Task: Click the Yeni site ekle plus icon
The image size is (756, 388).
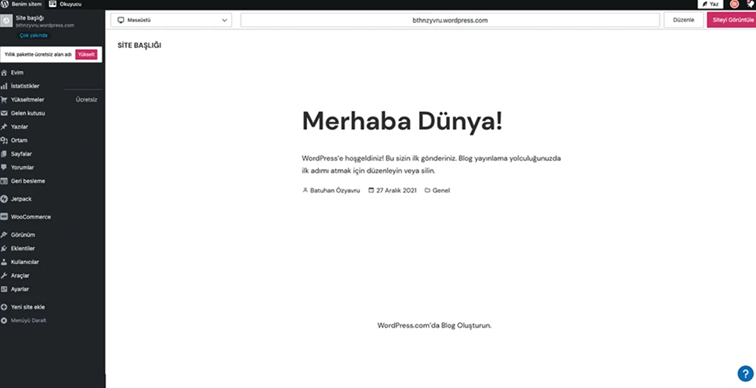Action: [x=4, y=307]
